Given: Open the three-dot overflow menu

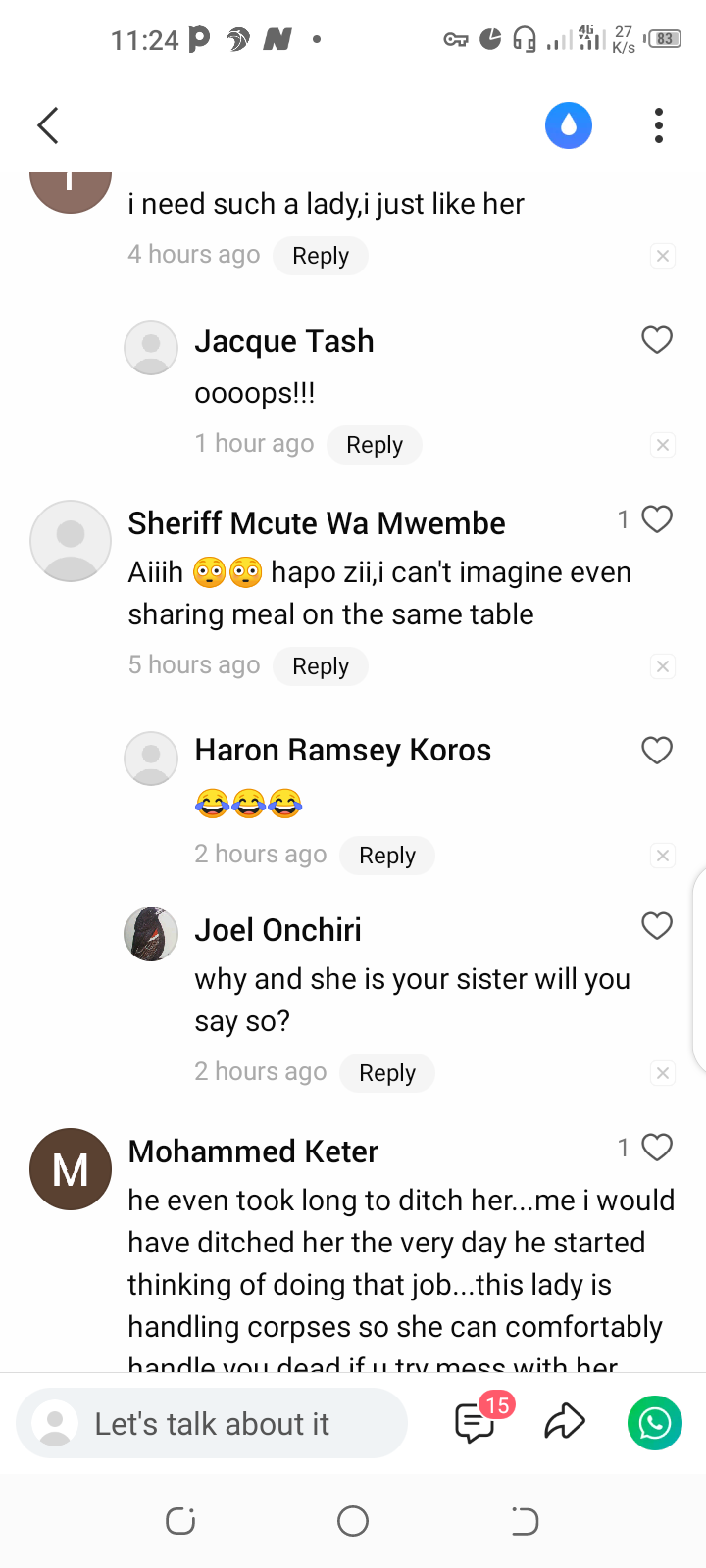Looking at the screenshot, I should point(659,125).
